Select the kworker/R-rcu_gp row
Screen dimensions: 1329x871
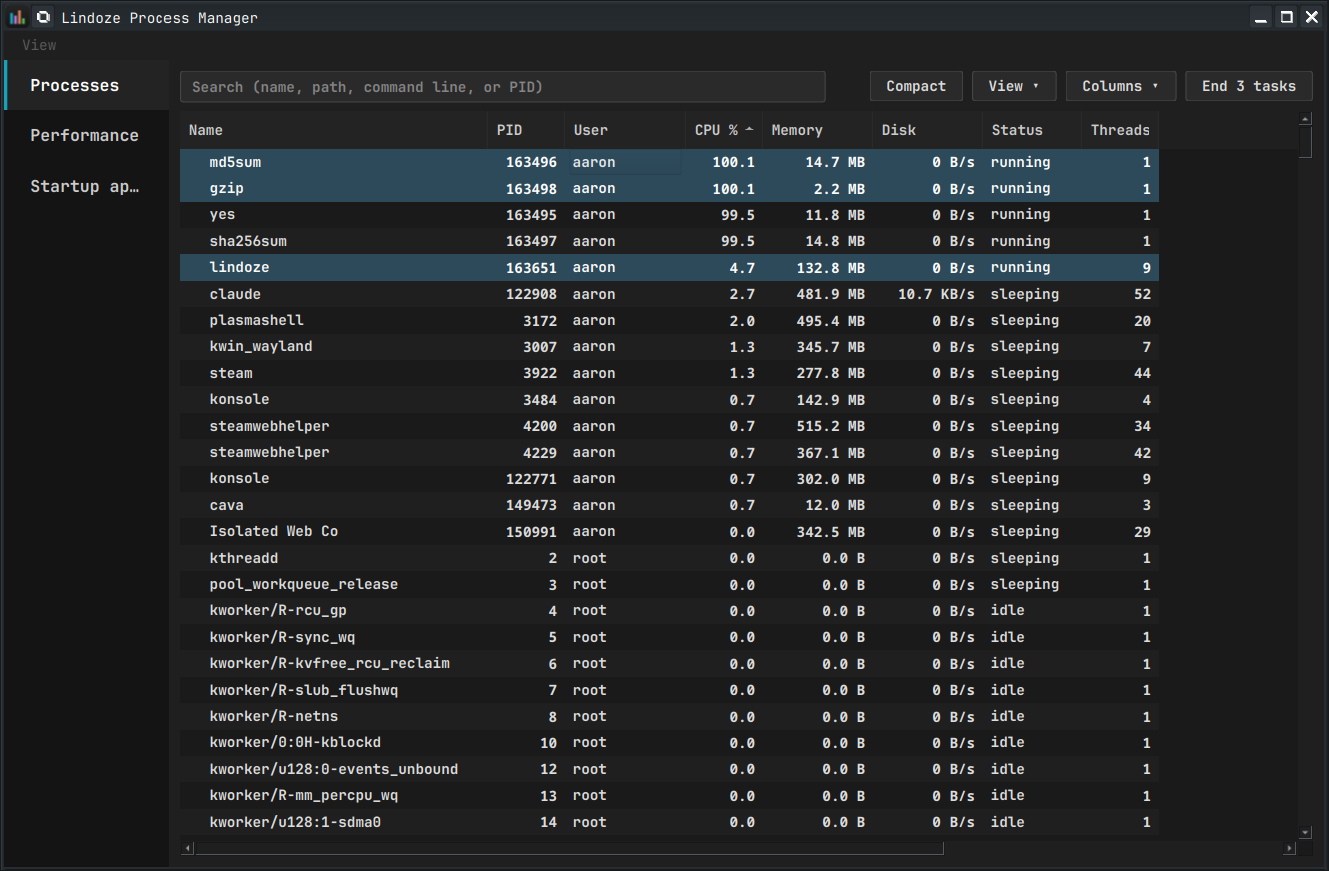(669, 610)
